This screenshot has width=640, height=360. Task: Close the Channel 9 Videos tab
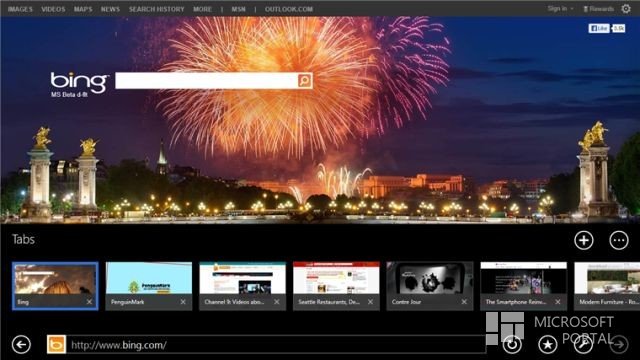click(x=277, y=302)
